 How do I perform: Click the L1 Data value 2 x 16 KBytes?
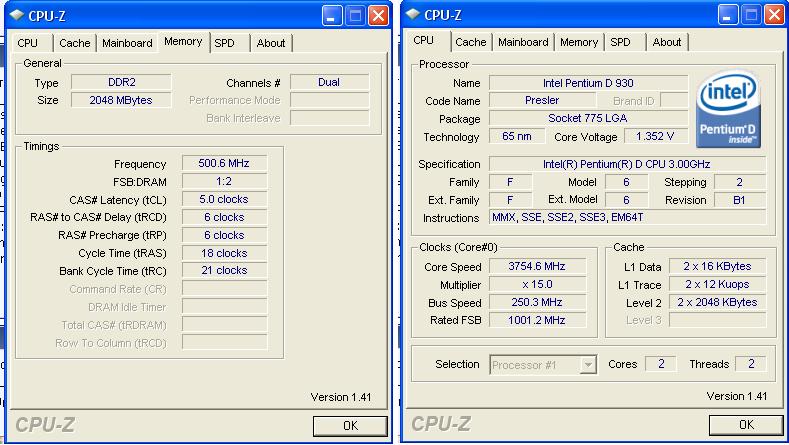(x=718, y=266)
